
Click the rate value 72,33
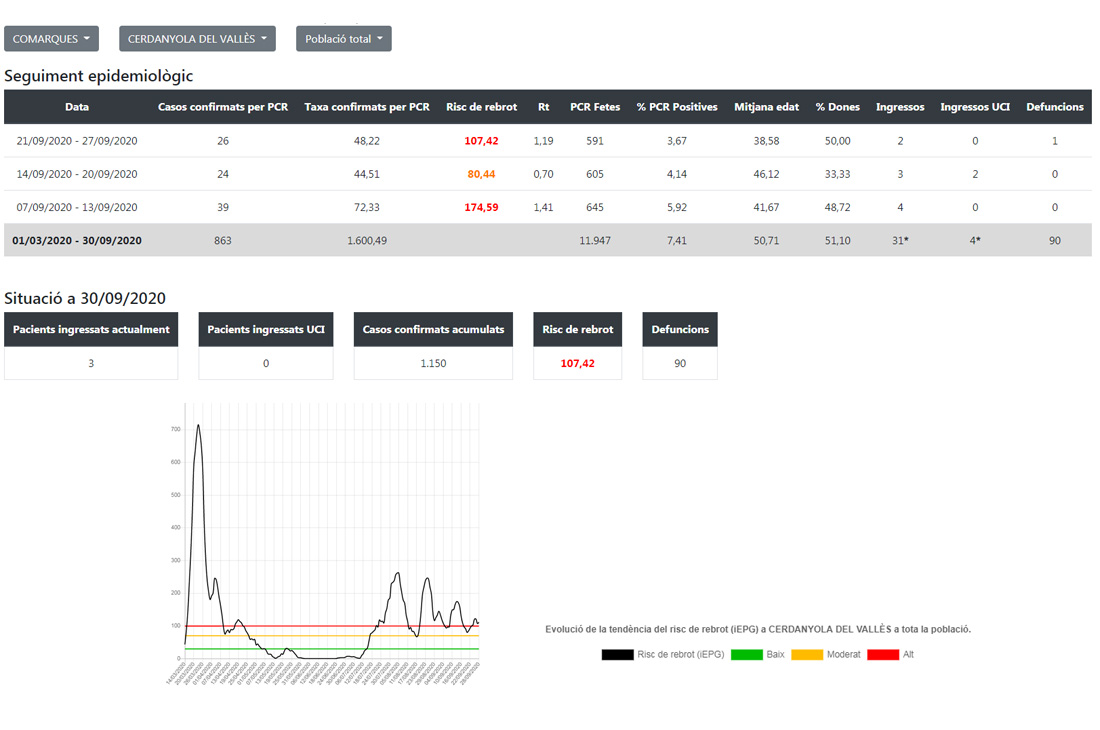pos(367,208)
